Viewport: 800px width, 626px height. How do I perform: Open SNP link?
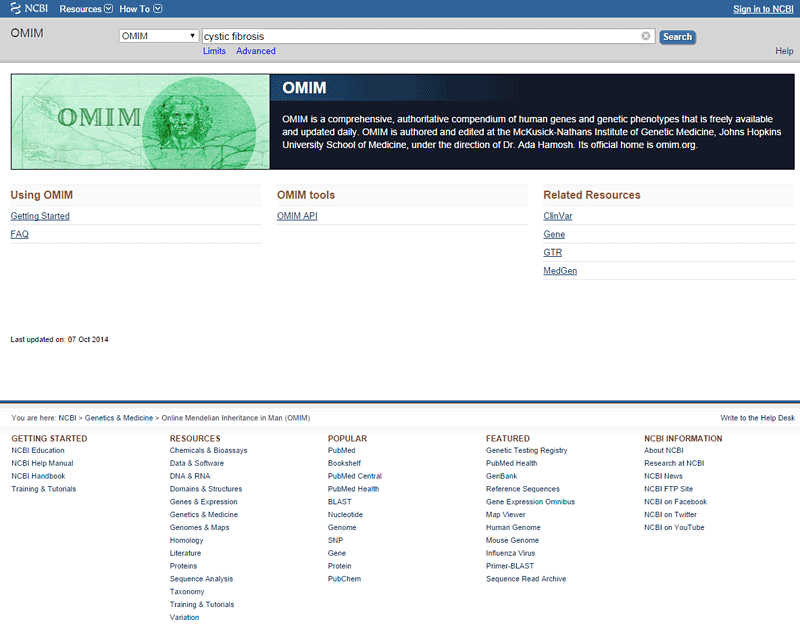pyautogui.click(x=335, y=540)
